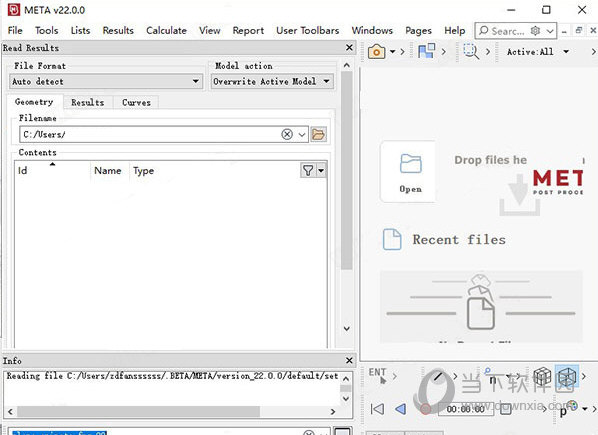Screen dimensions: 598x435
Task: Open the Contents filter dropdown arrow
Action: (321, 170)
